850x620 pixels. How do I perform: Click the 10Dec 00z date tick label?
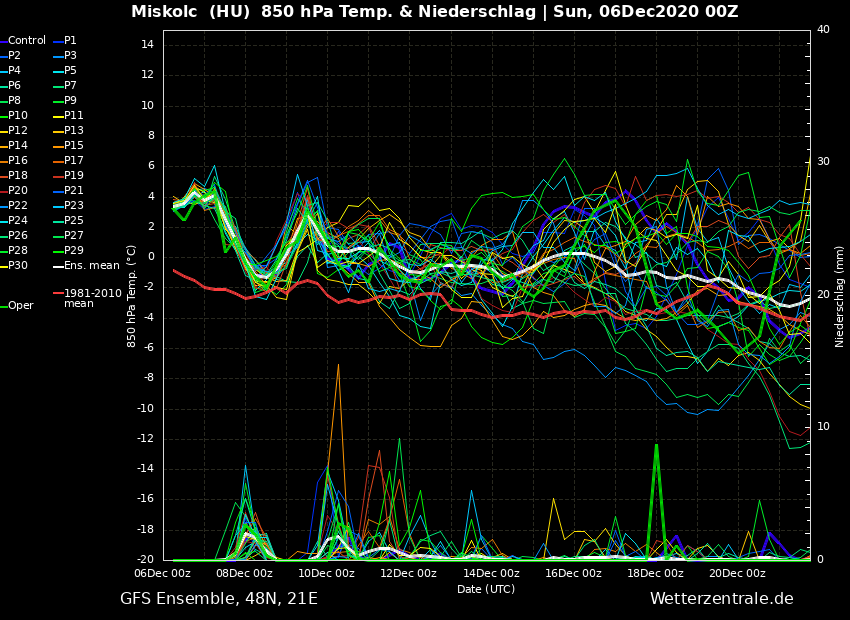(326, 574)
